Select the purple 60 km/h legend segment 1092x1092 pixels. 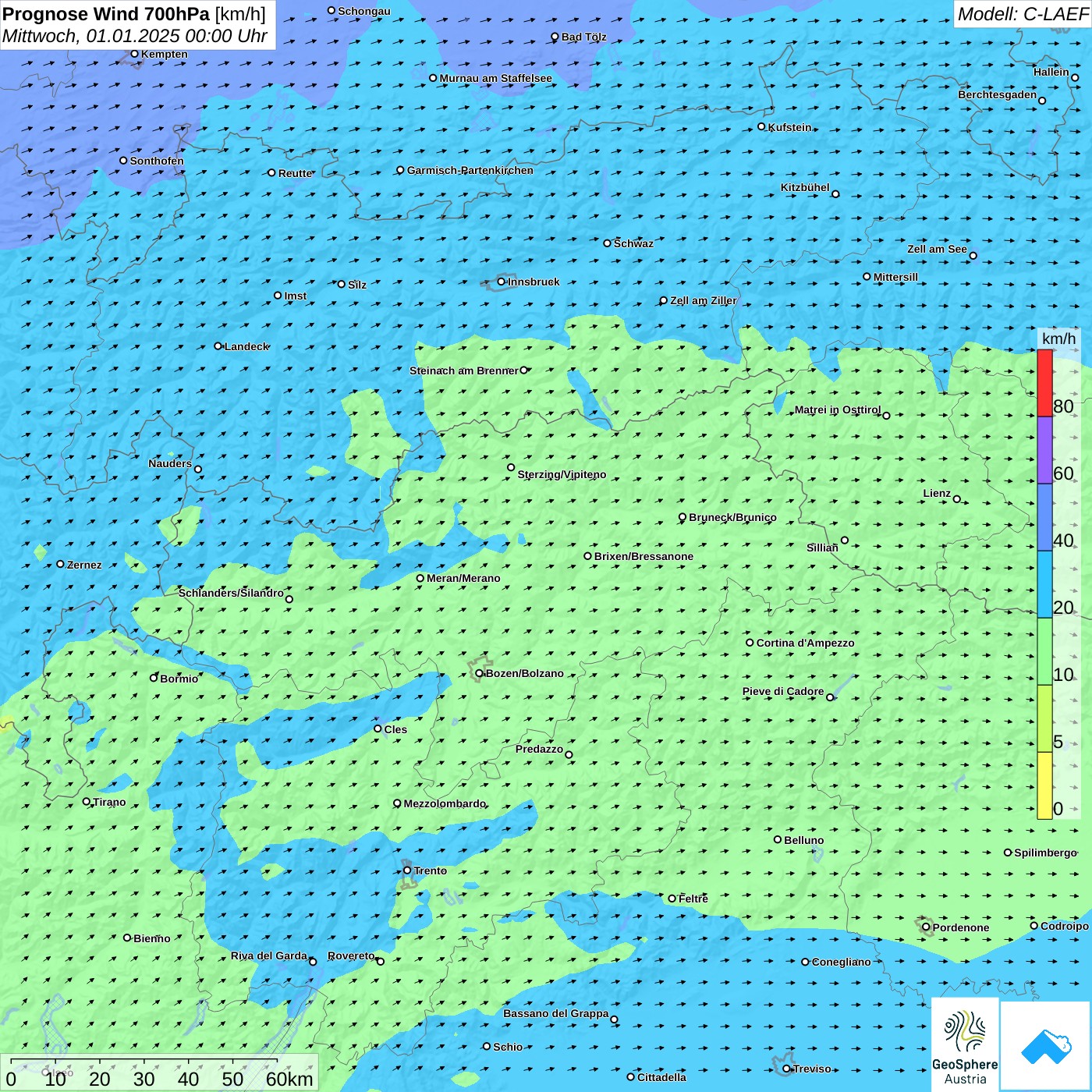point(1044,450)
